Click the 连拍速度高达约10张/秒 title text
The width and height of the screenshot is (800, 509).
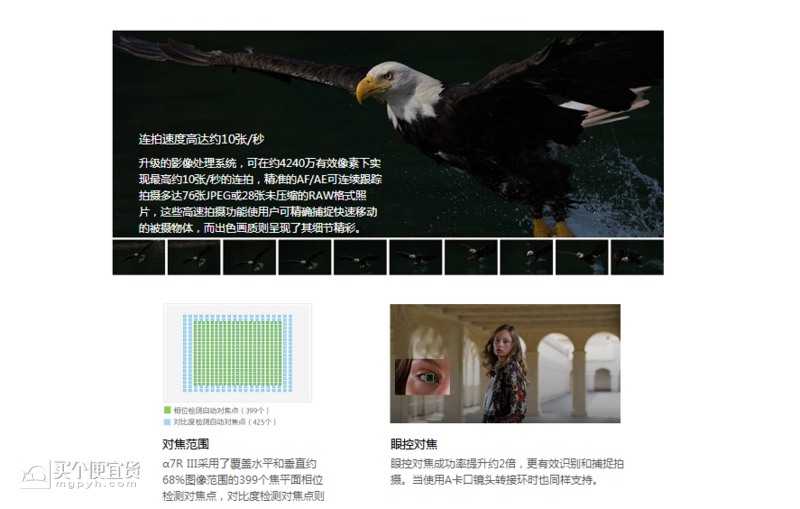pyautogui.click(x=201, y=139)
